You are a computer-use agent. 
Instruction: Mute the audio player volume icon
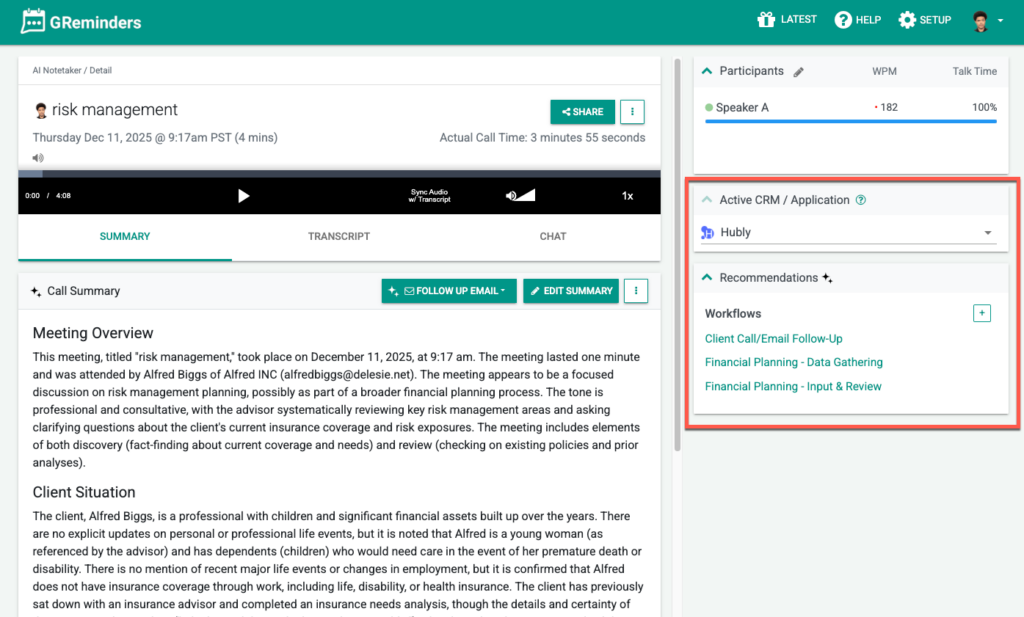[x=511, y=196]
